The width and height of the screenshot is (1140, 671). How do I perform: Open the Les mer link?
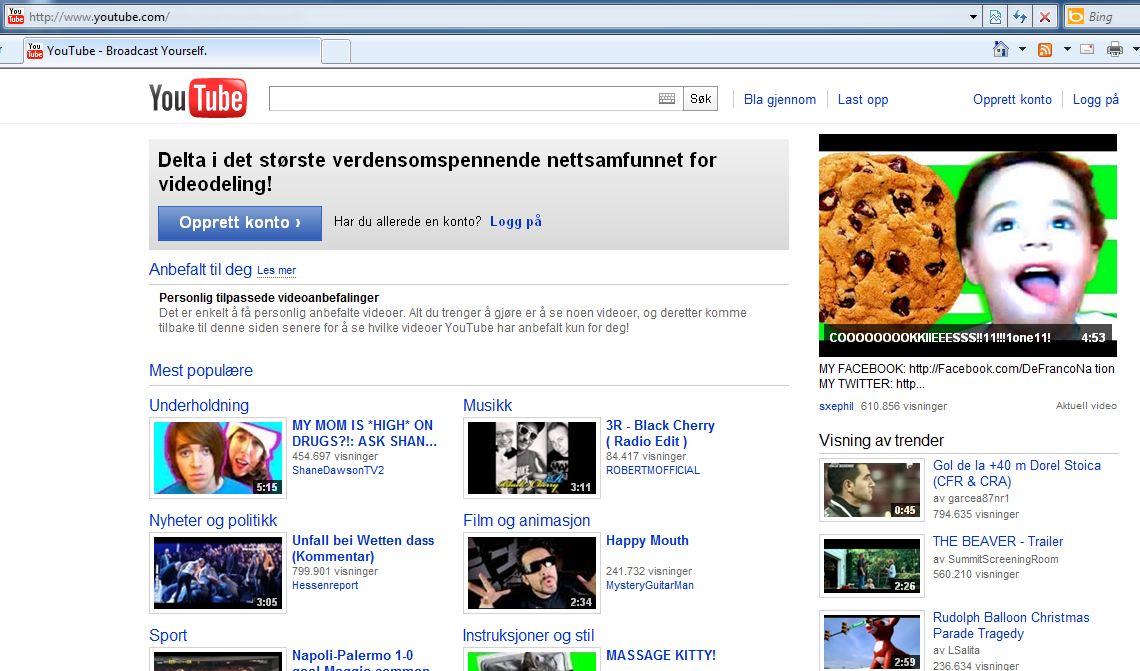[x=276, y=270]
